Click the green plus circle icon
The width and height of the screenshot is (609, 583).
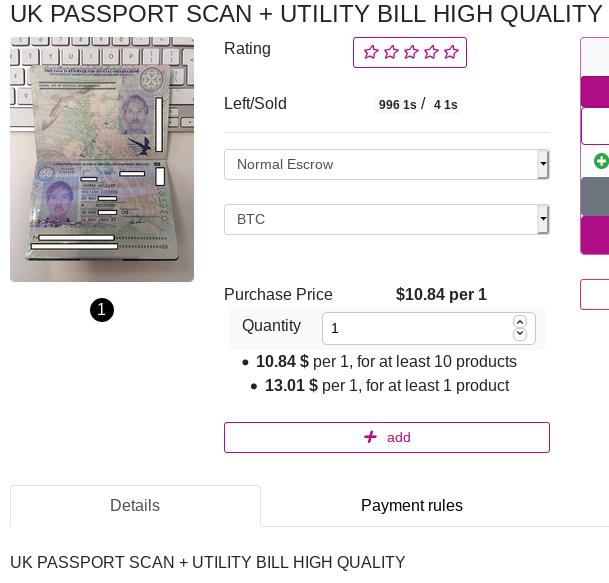pyautogui.click(x=602, y=161)
